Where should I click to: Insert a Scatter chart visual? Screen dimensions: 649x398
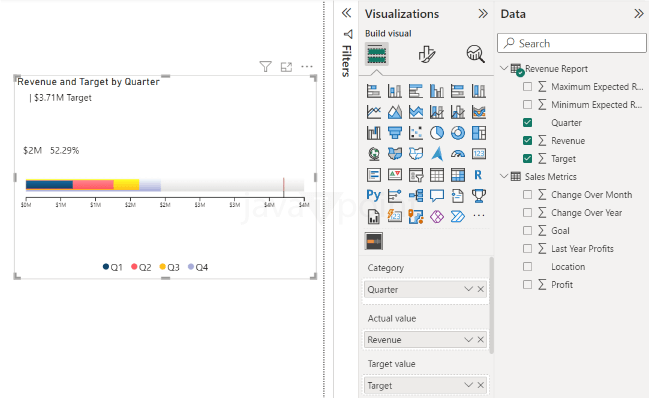pyautogui.click(x=416, y=133)
